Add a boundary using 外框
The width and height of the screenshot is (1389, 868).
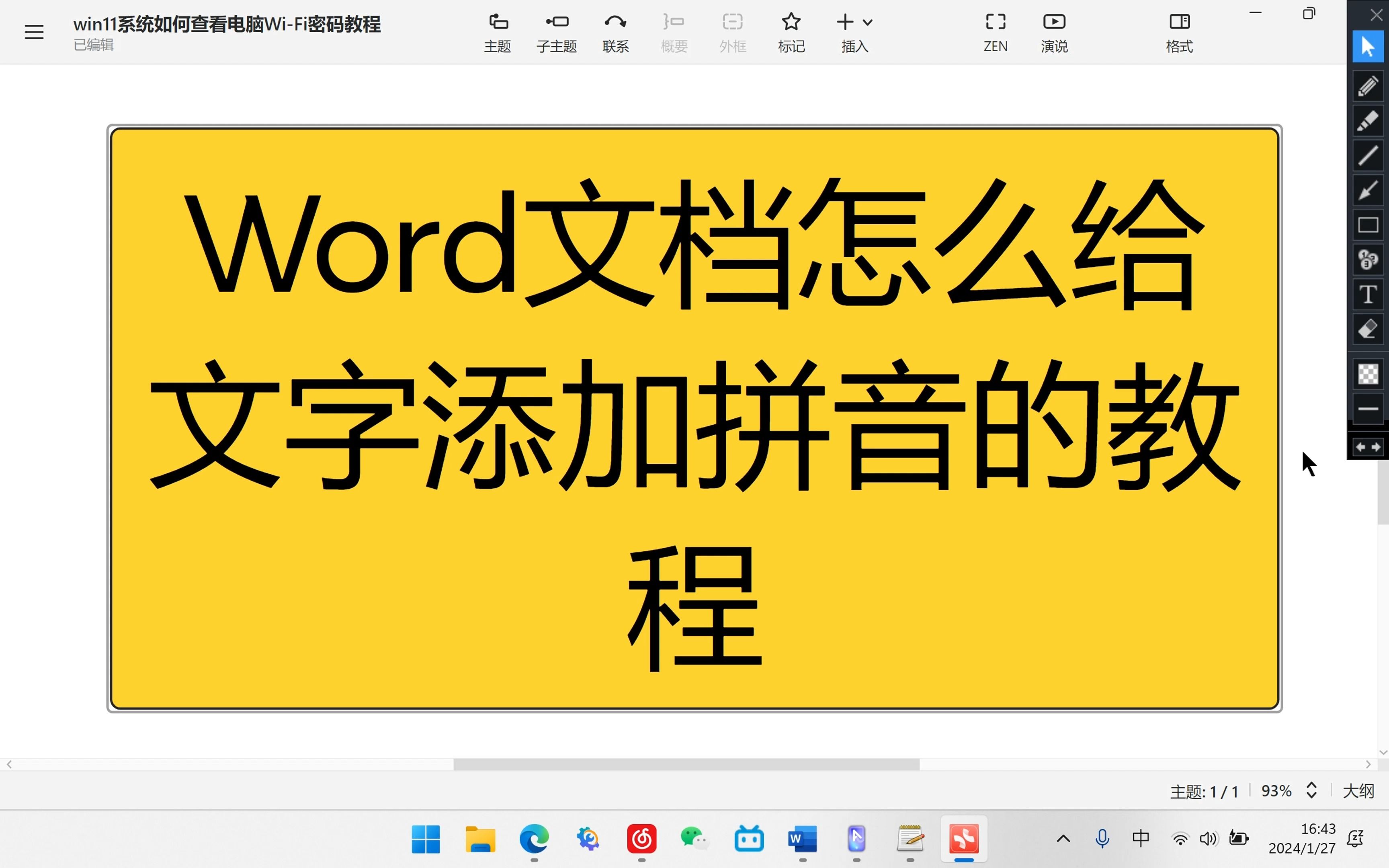(732, 32)
